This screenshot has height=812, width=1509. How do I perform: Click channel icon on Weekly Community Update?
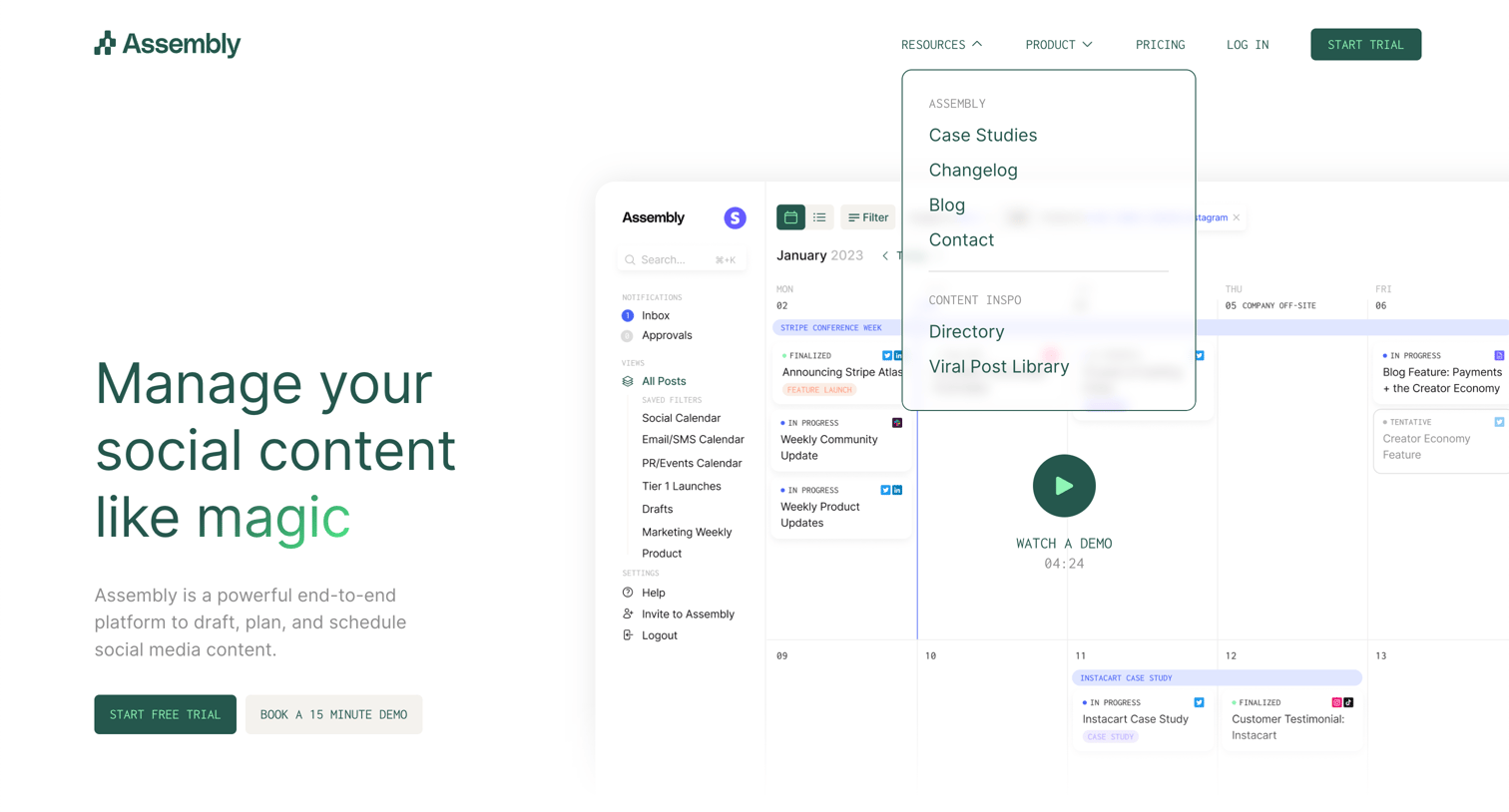click(x=897, y=423)
